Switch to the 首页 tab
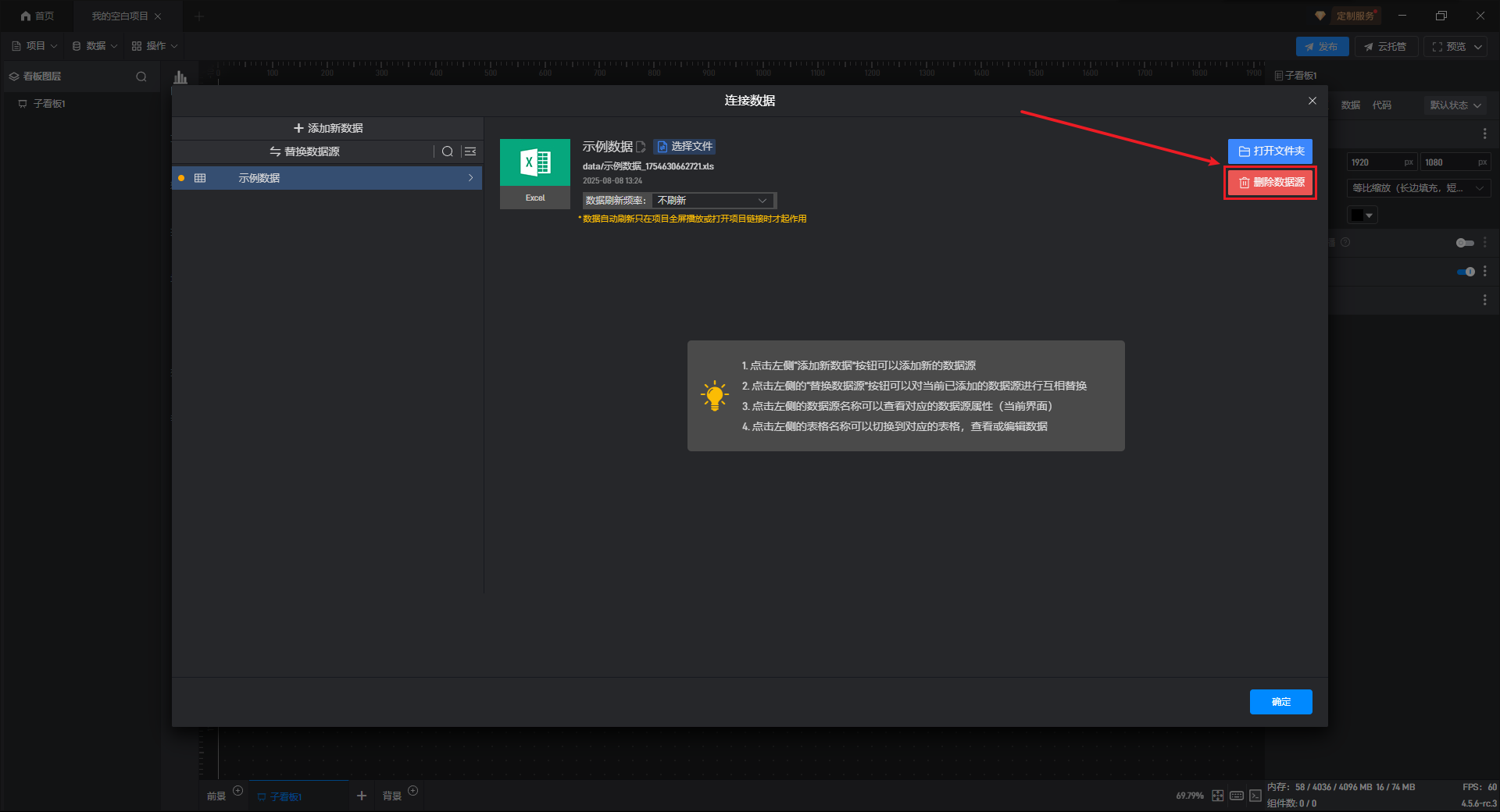The image size is (1500, 812). point(37,16)
